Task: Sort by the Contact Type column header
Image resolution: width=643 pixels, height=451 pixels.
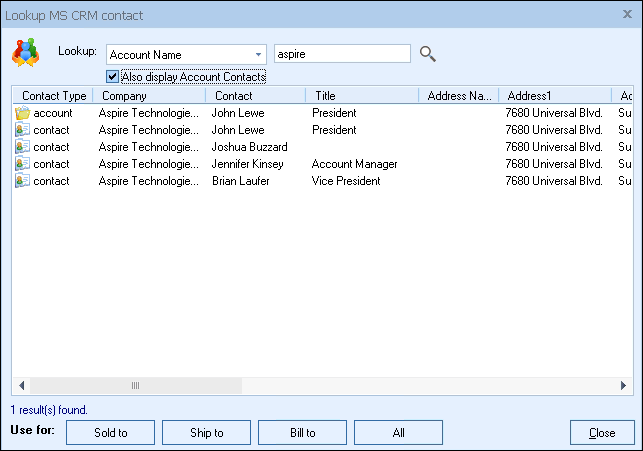Action: [53, 96]
